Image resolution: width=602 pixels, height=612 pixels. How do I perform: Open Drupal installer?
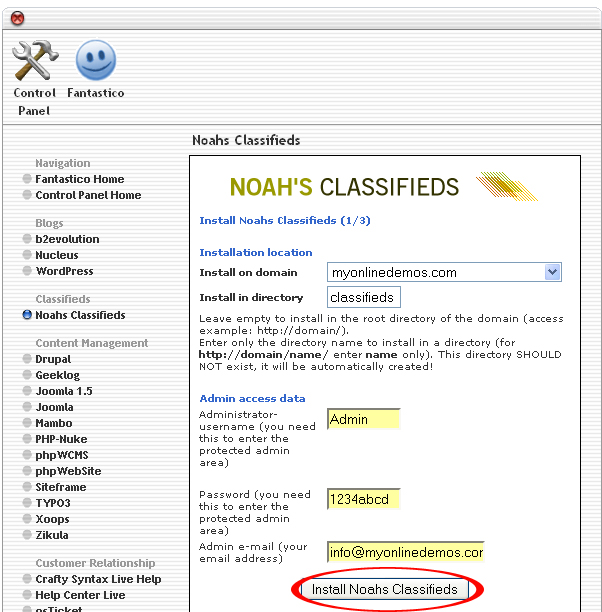pos(53,359)
